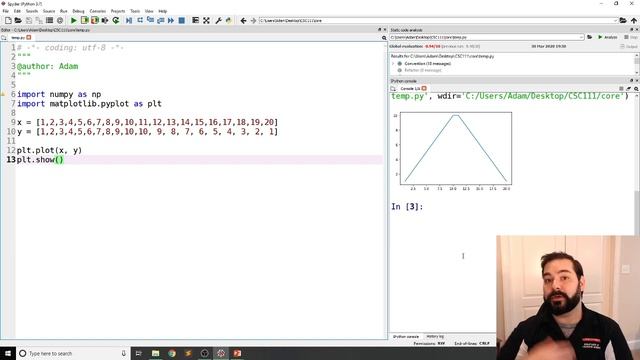
Task: Go back to previous cursor position
Action: [243, 20]
